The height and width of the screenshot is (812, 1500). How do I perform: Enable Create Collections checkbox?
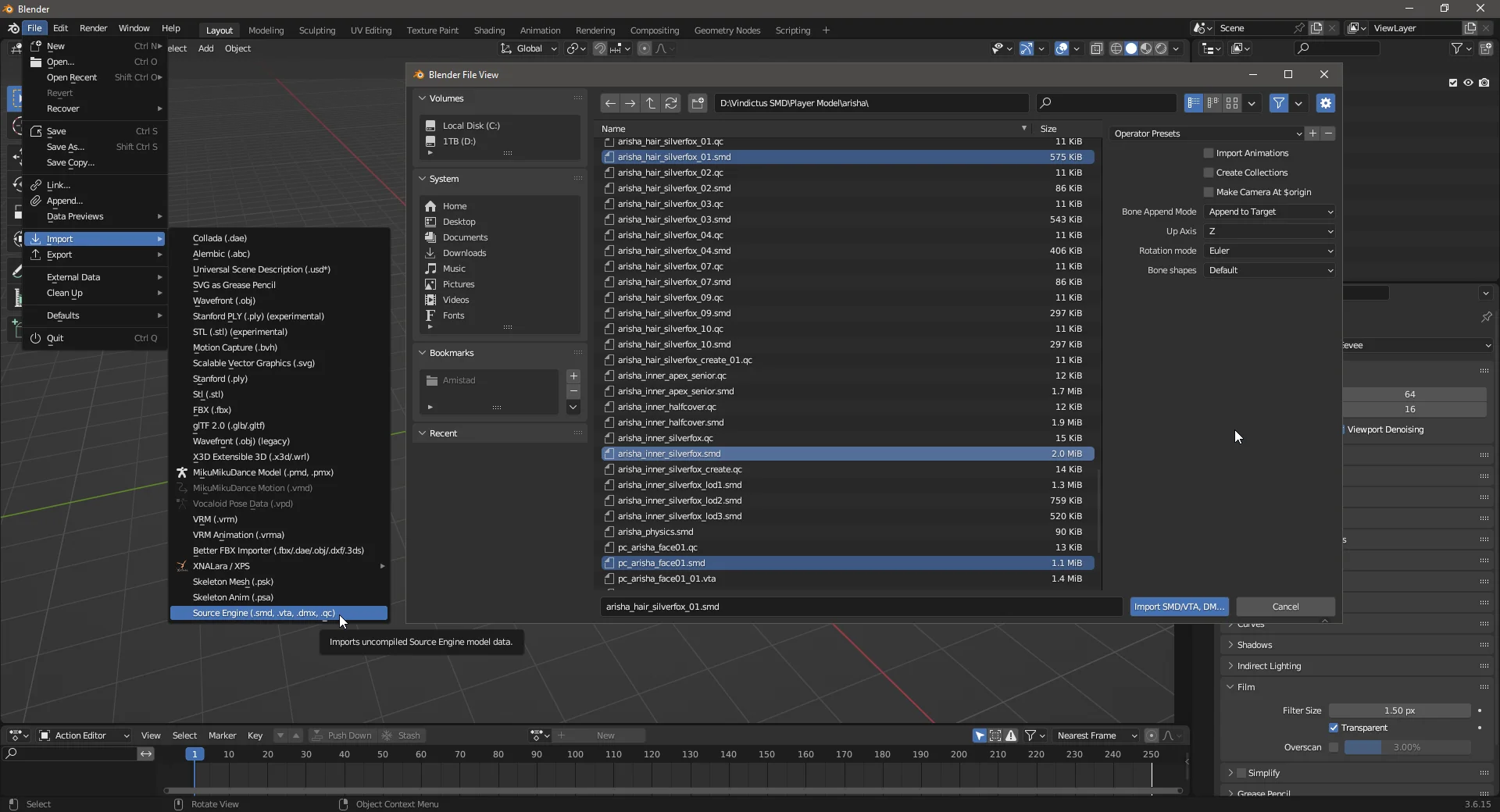point(1209,173)
